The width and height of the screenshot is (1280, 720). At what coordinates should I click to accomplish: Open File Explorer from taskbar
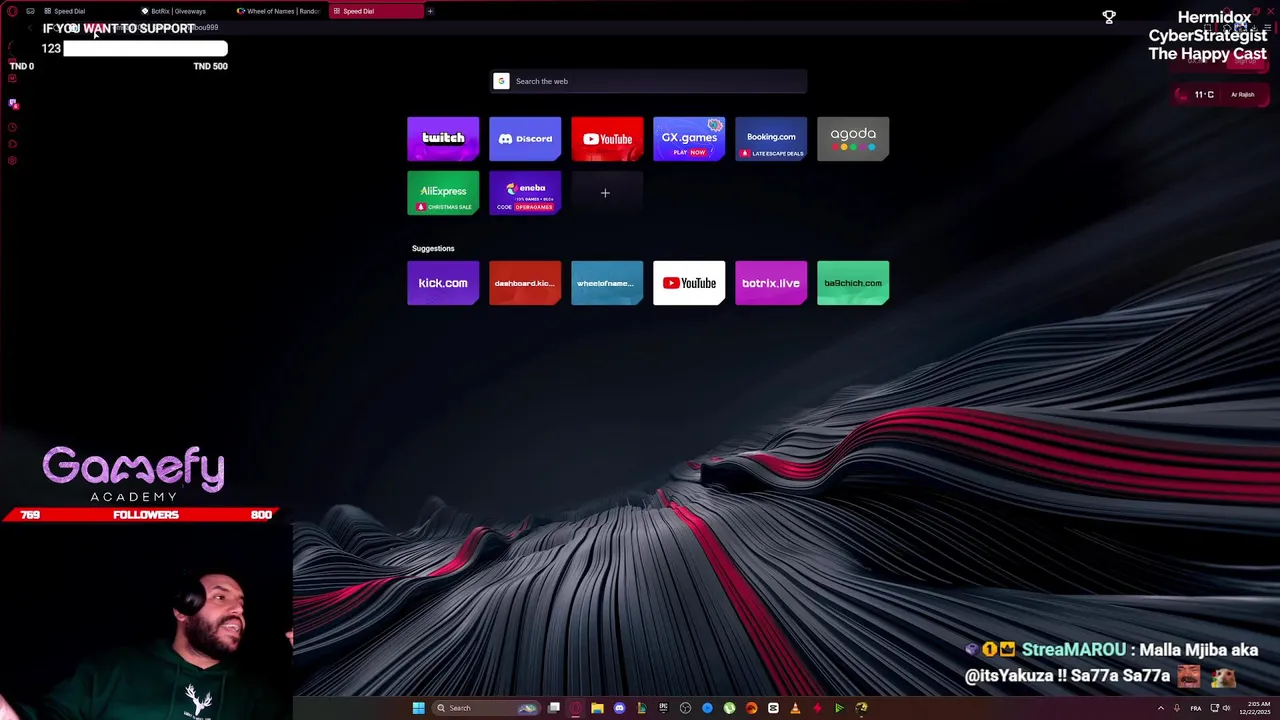(x=597, y=708)
